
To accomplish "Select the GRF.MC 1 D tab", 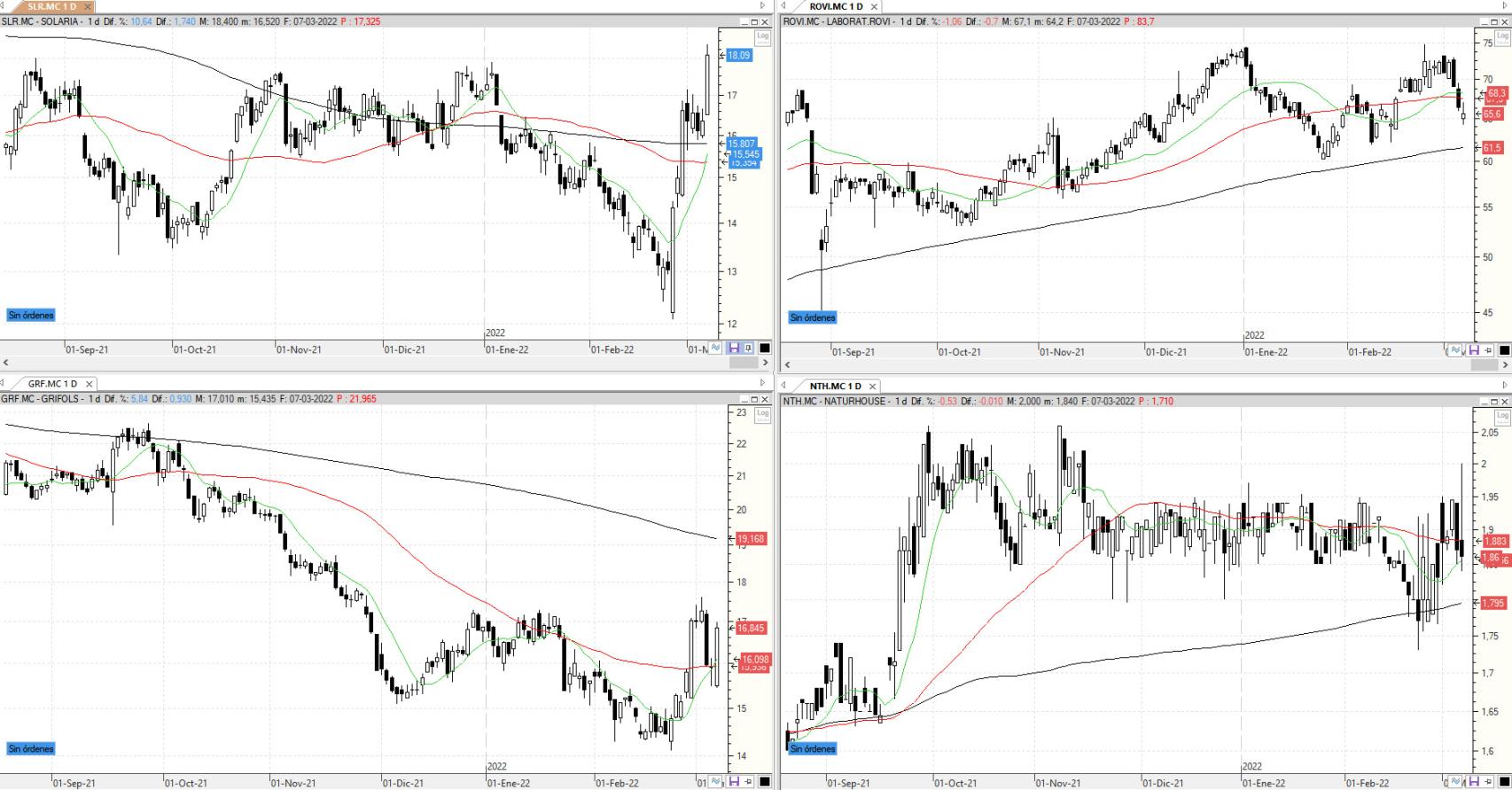I will [52, 384].
